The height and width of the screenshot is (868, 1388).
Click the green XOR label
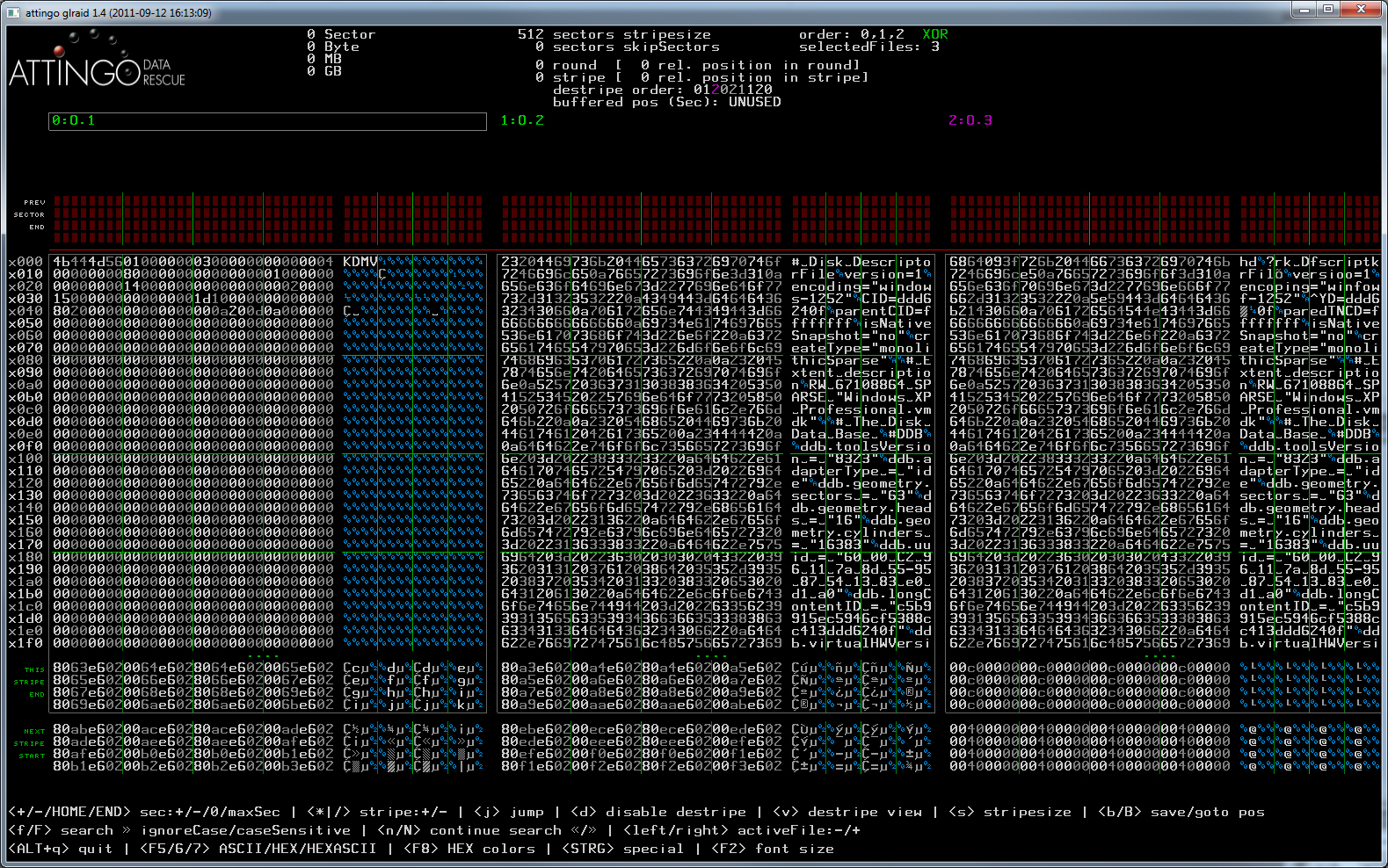click(935, 34)
